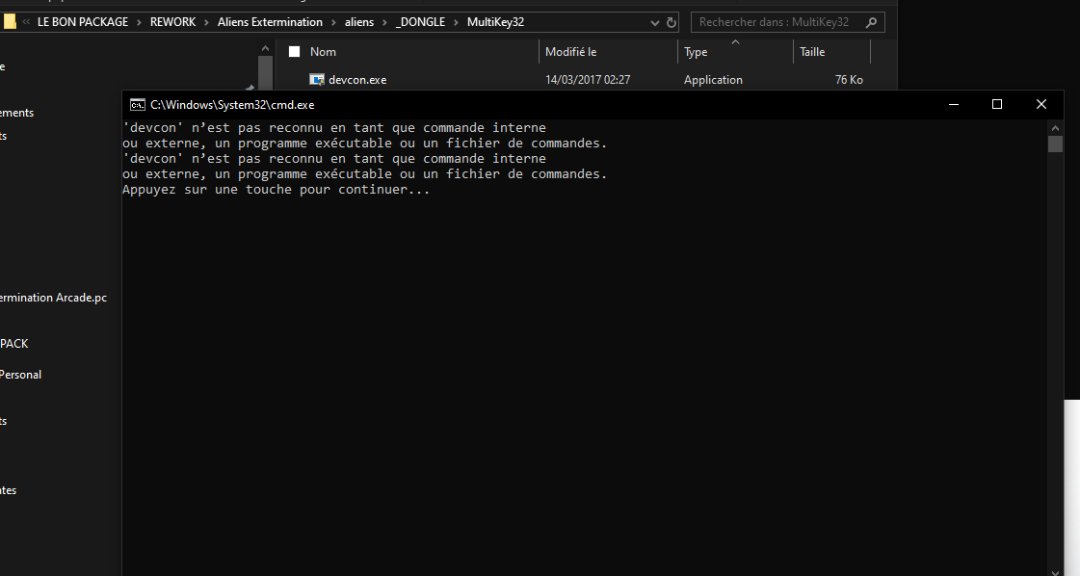The width and height of the screenshot is (1080, 576).
Task: Show hidden parent folders via double-chevron
Action: [x=26, y=22]
